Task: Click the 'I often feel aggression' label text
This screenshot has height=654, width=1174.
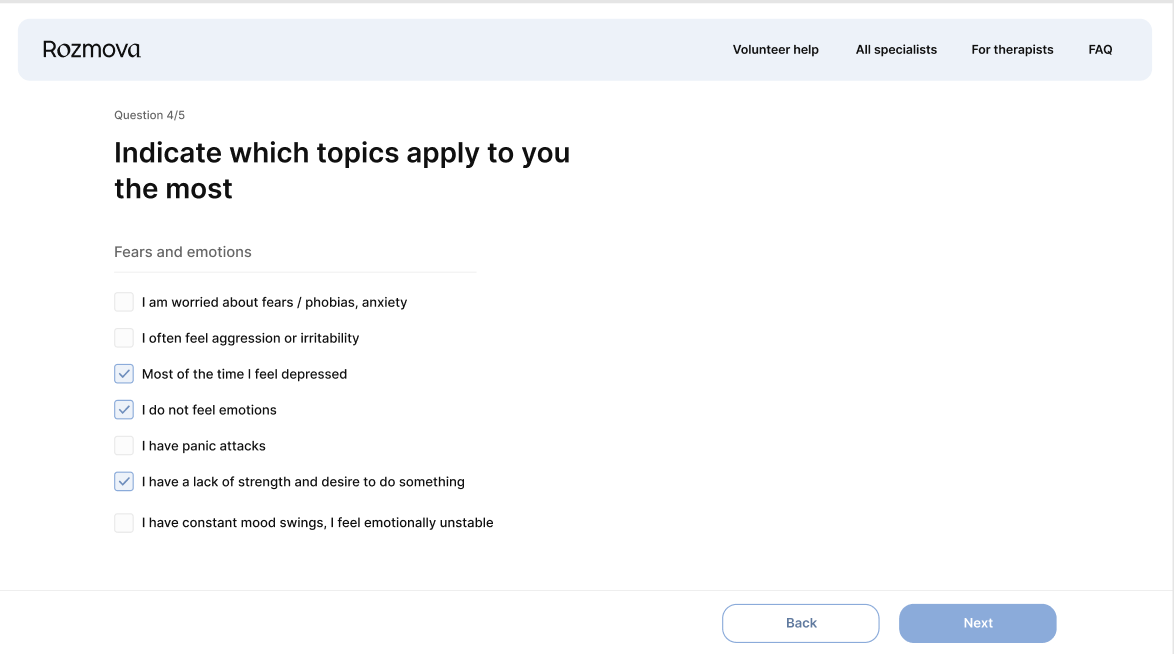Action: pos(250,338)
